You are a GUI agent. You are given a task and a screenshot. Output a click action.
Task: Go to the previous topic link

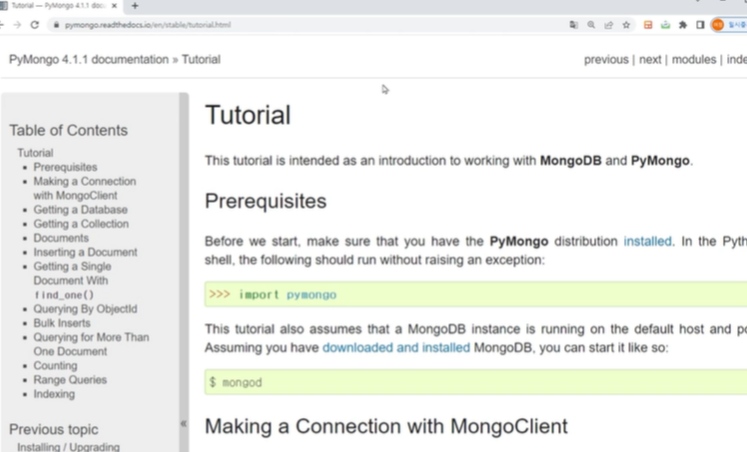tap(606, 60)
